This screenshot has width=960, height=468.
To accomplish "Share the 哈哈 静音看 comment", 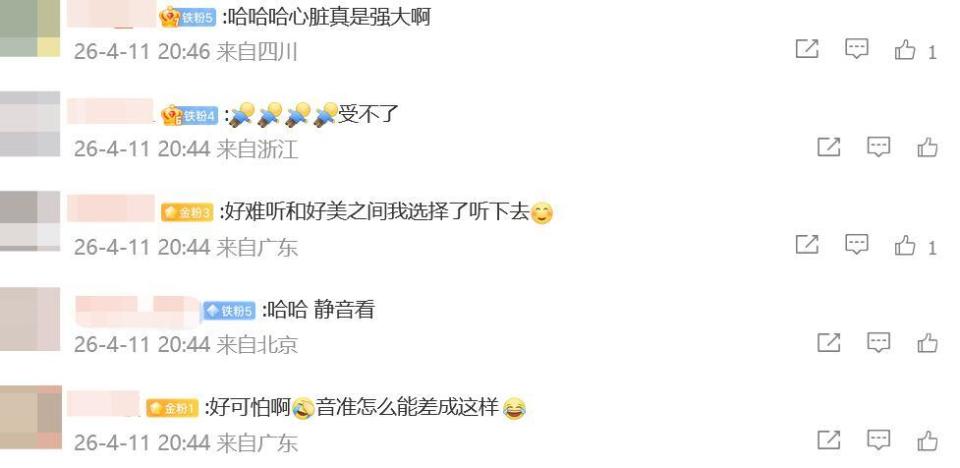I will [829, 343].
